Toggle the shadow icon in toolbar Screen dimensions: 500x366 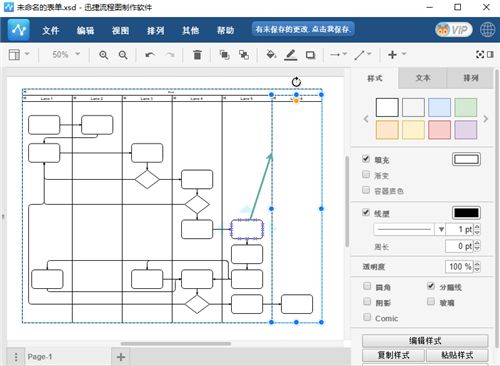pos(310,55)
